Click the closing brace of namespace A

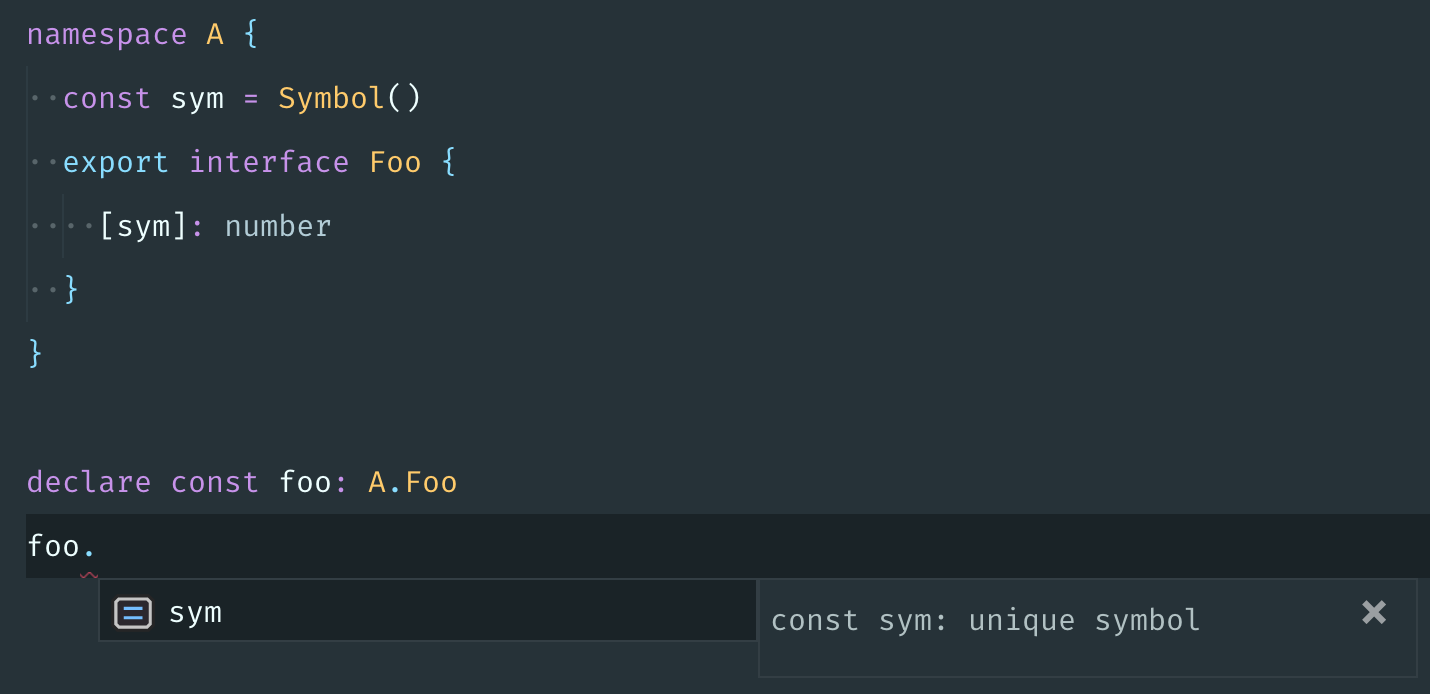(x=33, y=353)
